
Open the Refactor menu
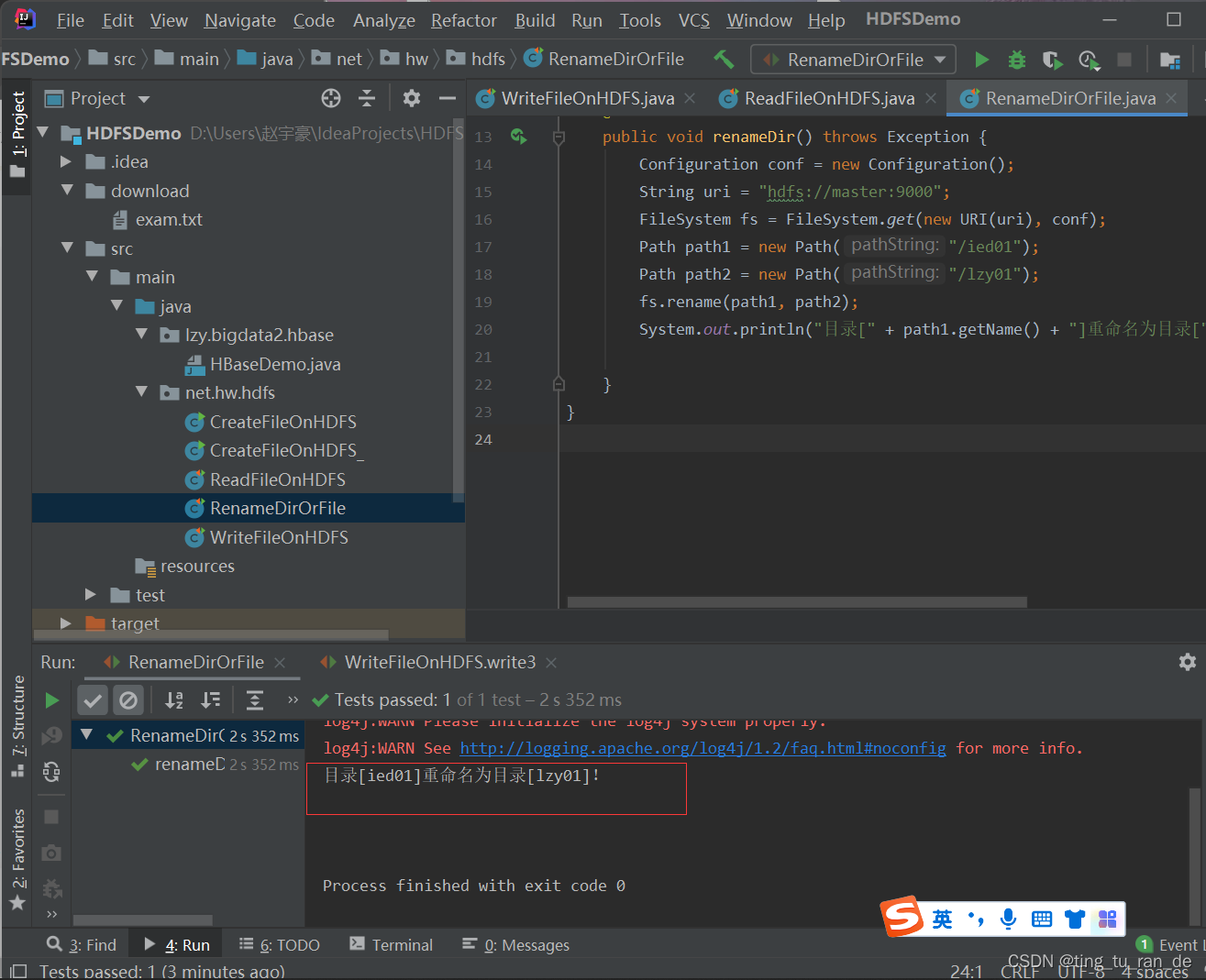pos(463,20)
